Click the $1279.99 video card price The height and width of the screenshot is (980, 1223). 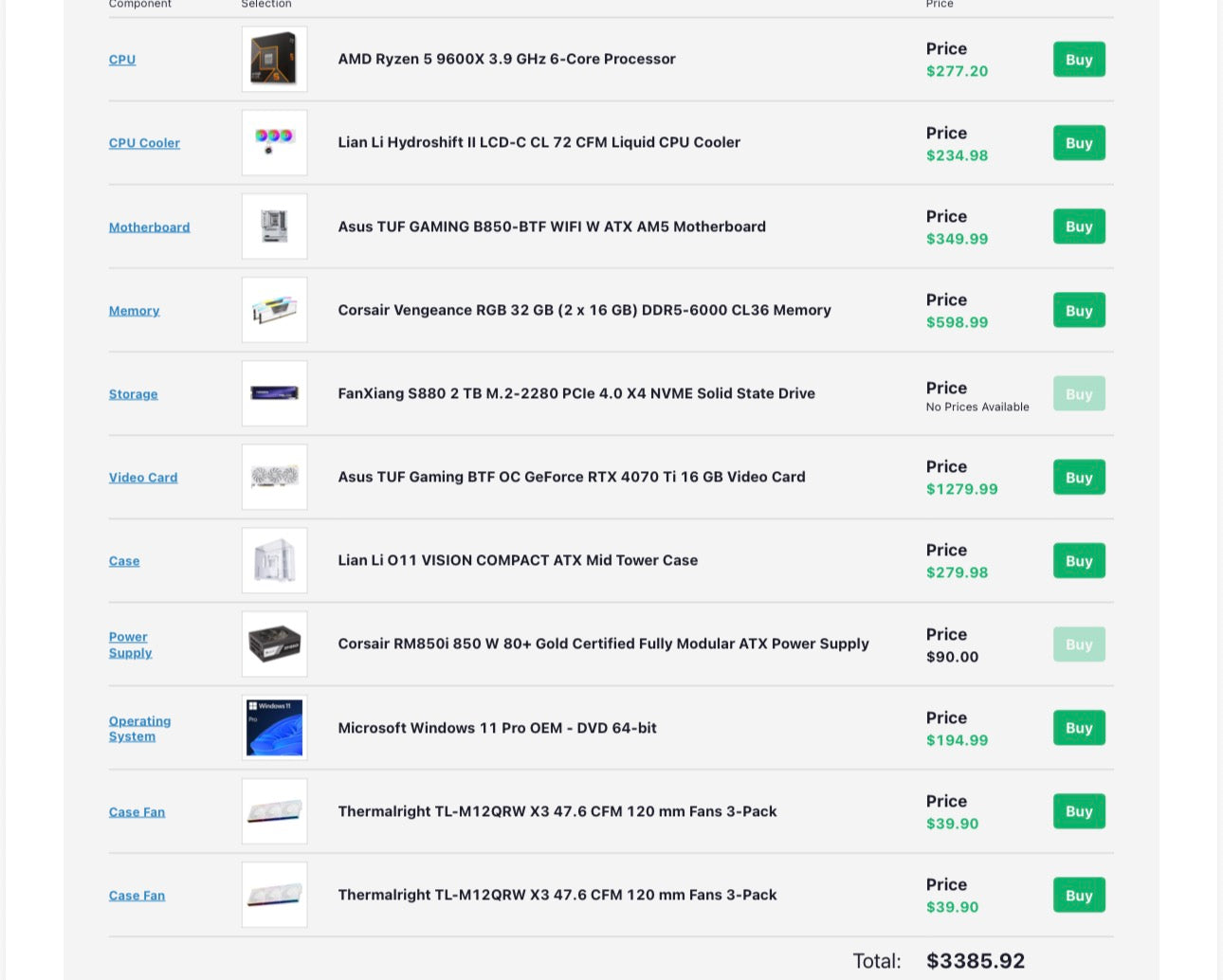[961, 489]
